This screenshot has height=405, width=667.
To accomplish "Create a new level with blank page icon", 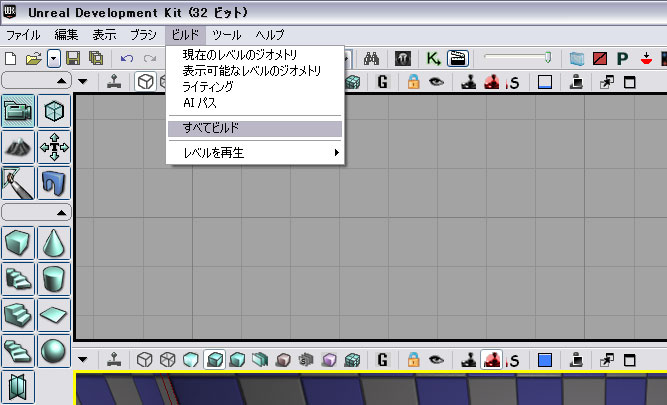I will click(x=11, y=58).
